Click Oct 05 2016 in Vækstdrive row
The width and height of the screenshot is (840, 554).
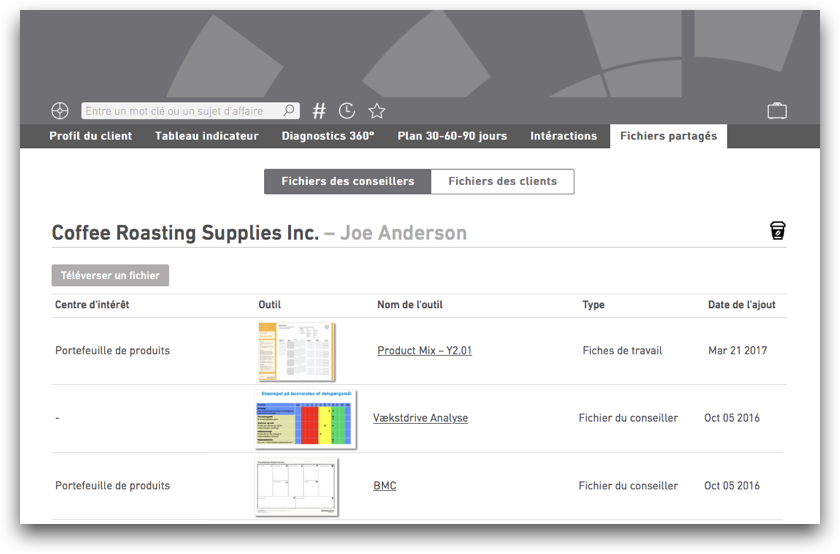click(x=732, y=418)
